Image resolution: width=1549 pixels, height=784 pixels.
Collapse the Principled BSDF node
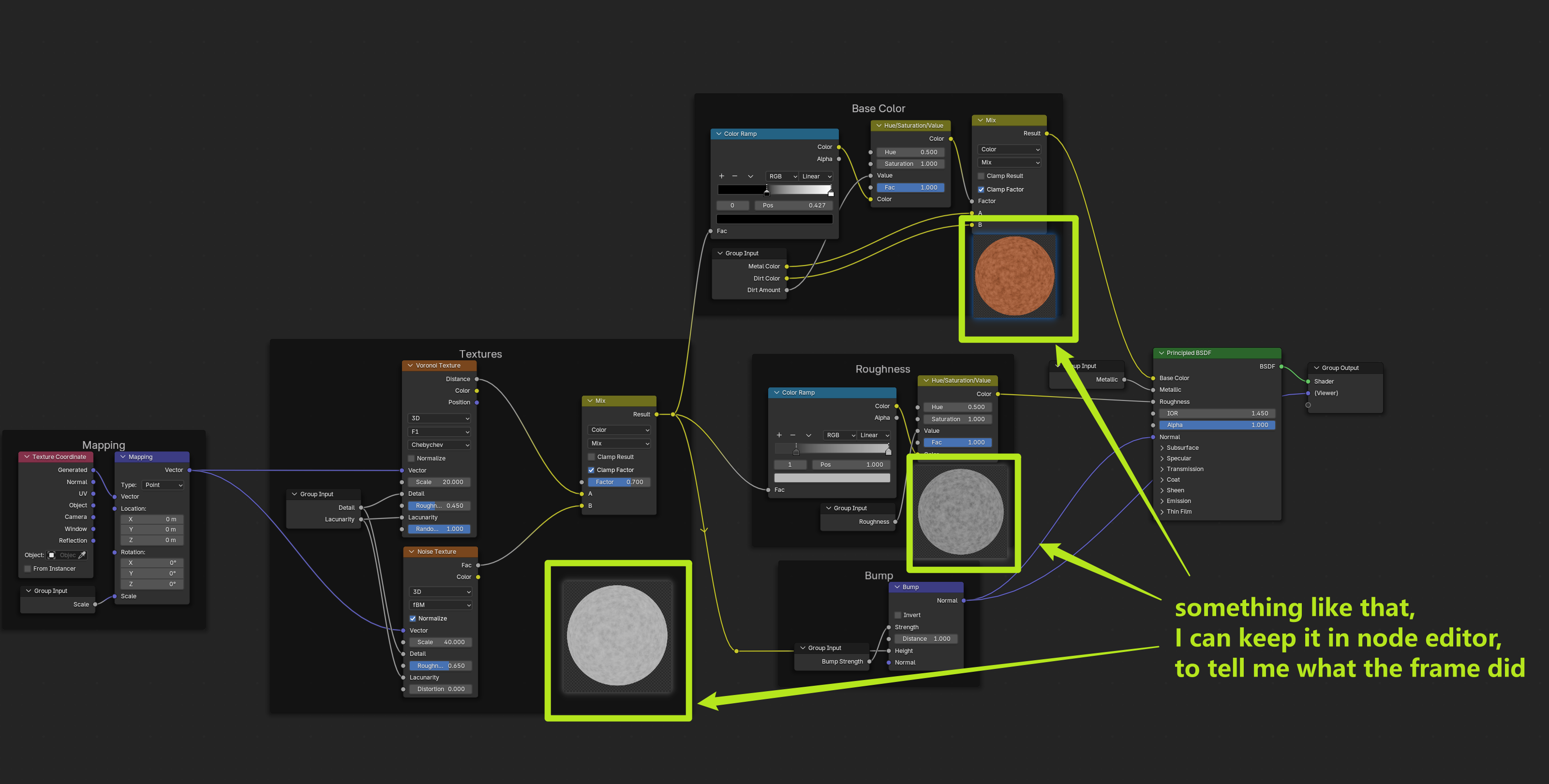(1161, 353)
